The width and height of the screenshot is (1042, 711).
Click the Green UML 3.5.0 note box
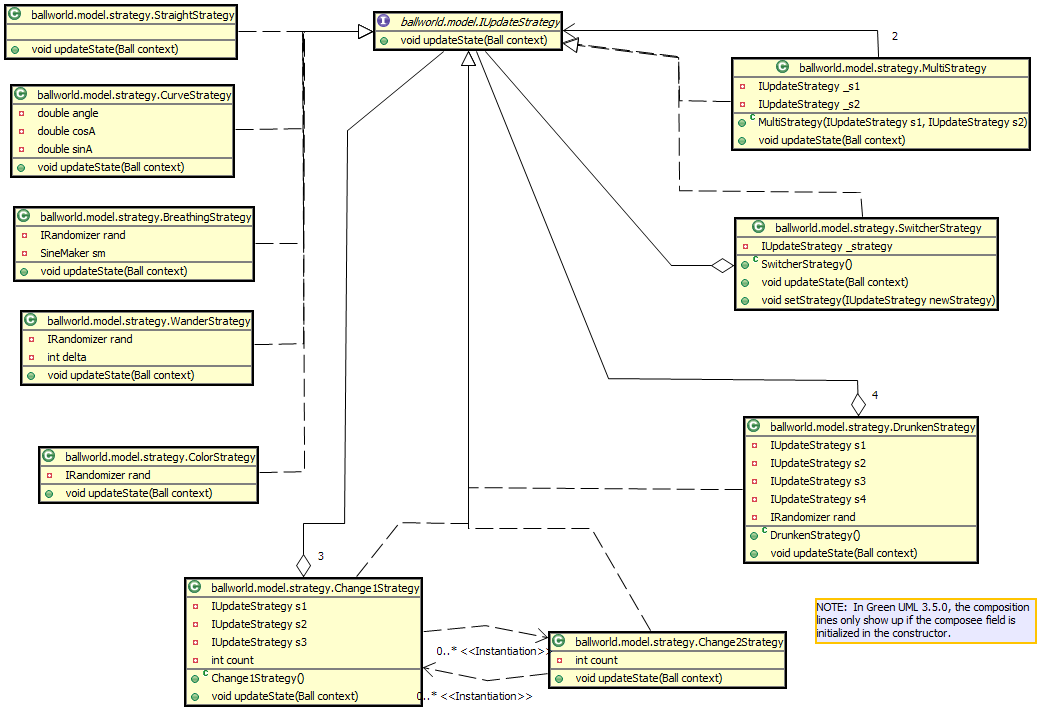925,620
